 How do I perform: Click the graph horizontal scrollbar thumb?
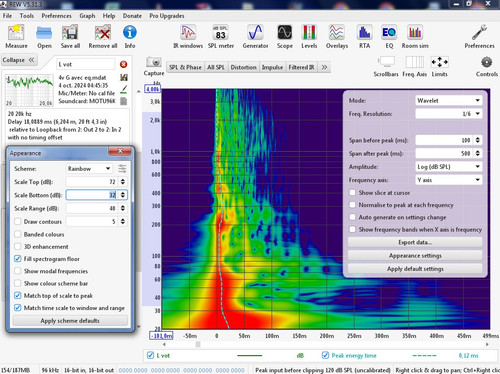[x=198, y=344]
